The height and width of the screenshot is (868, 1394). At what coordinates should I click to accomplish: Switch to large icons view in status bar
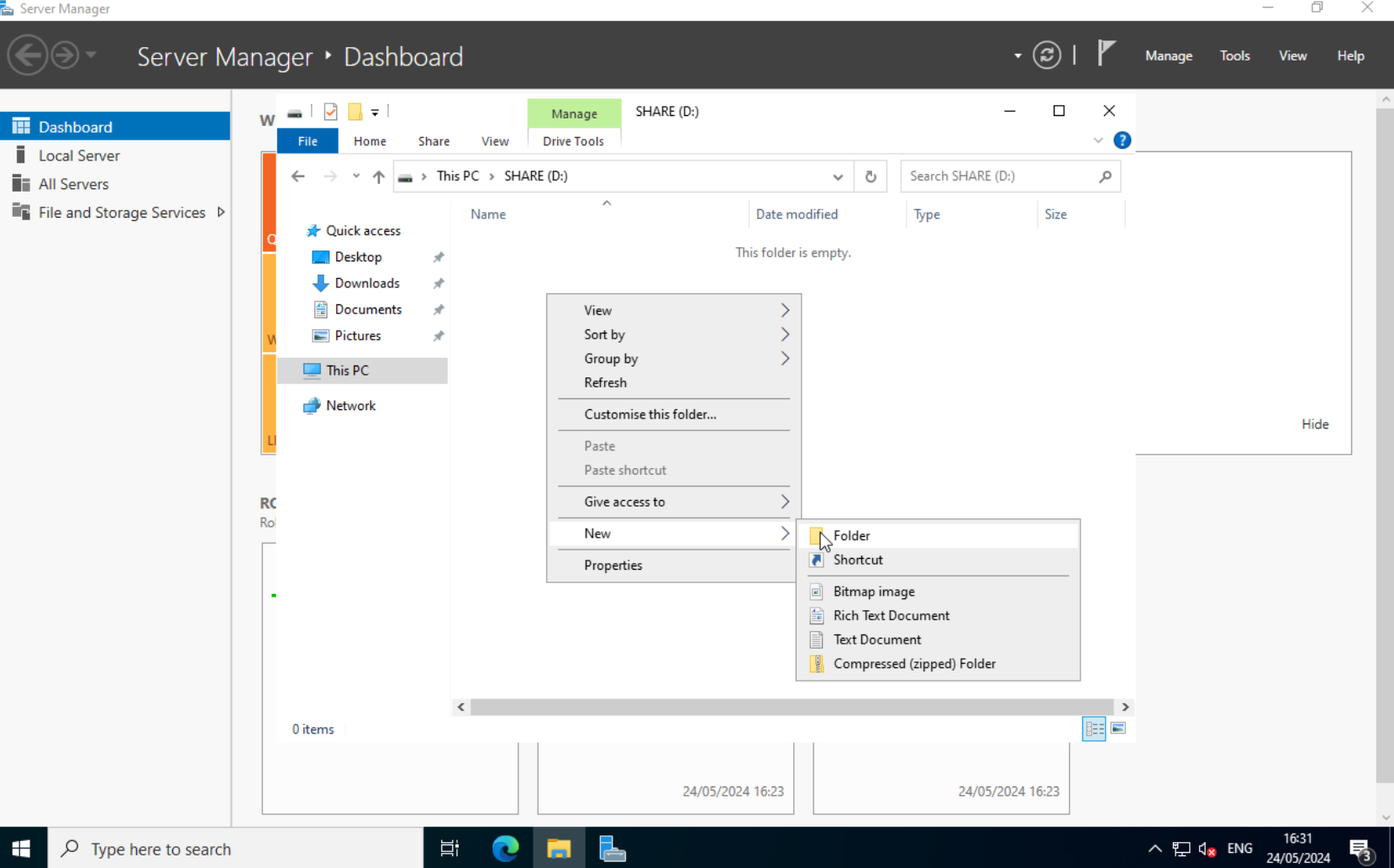(x=1118, y=729)
